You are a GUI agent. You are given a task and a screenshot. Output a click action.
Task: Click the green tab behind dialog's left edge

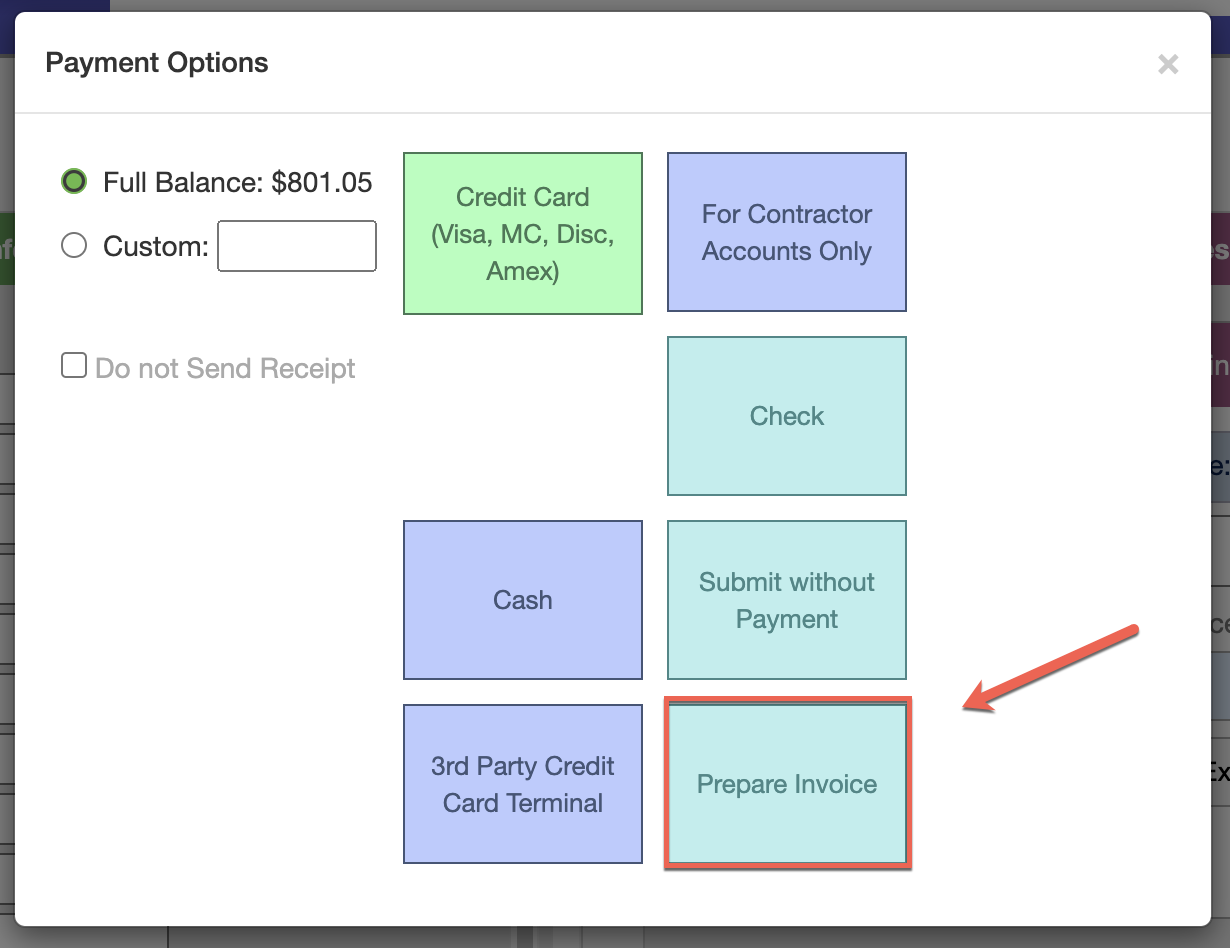pos(6,248)
